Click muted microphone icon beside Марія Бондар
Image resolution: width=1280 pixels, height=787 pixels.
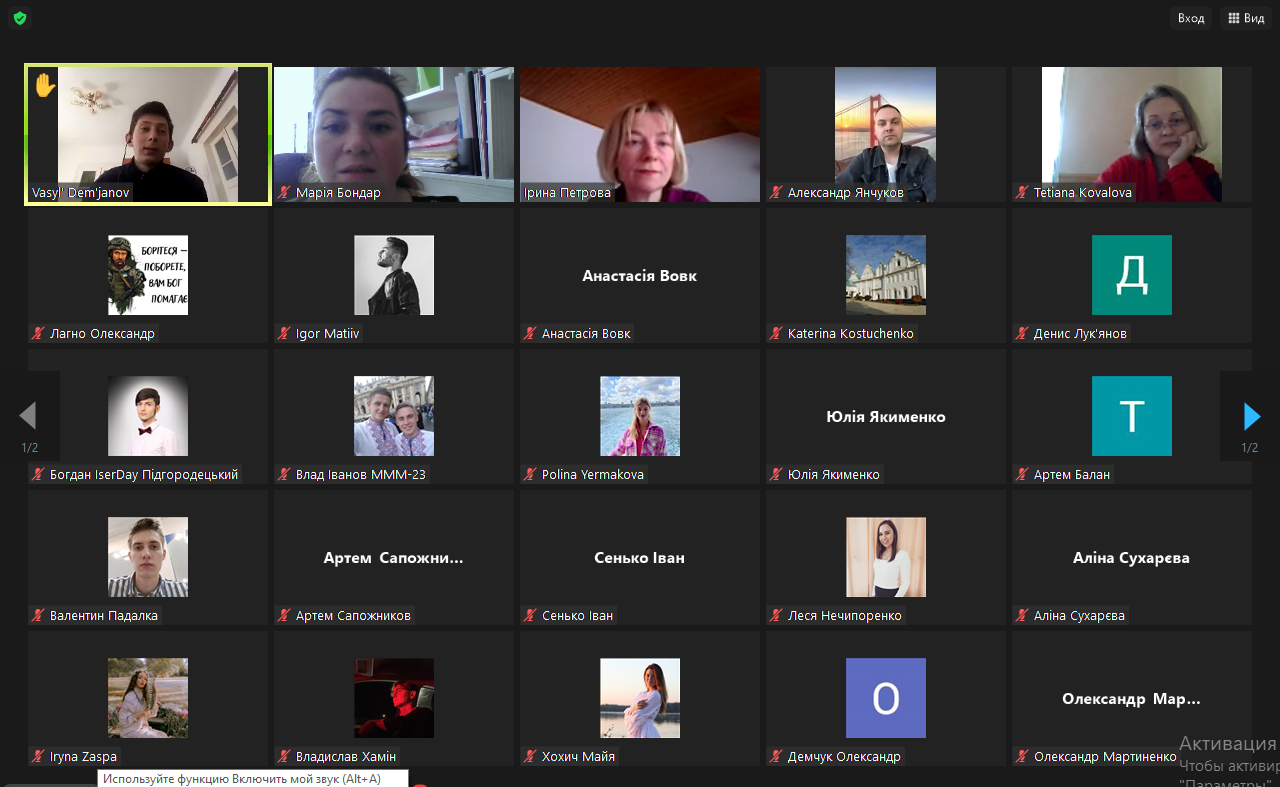click(x=285, y=193)
